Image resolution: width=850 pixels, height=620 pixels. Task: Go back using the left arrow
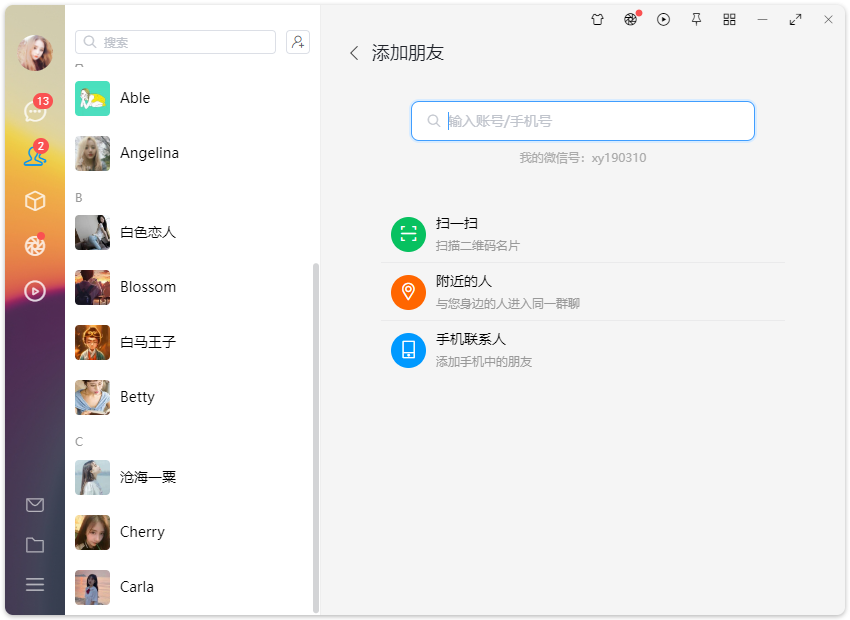click(354, 52)
